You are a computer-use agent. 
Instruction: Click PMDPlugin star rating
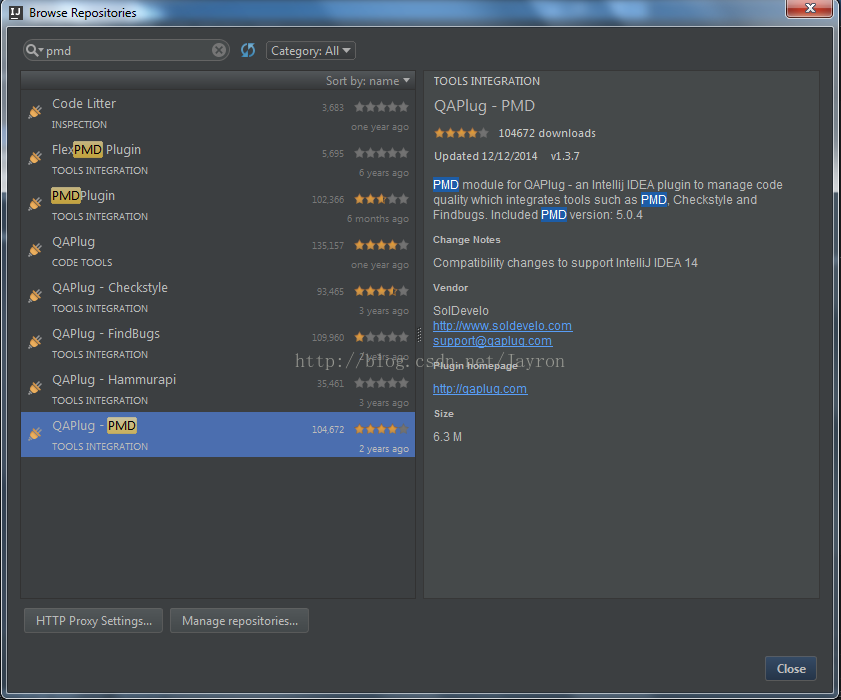coord(381,199)
